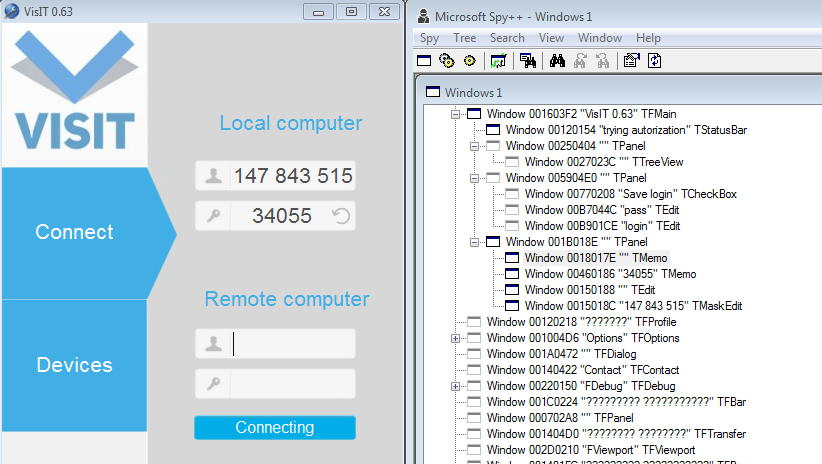Switch to the Devices tab
Screen dimensions: 822x464
[x=74, y=365]
